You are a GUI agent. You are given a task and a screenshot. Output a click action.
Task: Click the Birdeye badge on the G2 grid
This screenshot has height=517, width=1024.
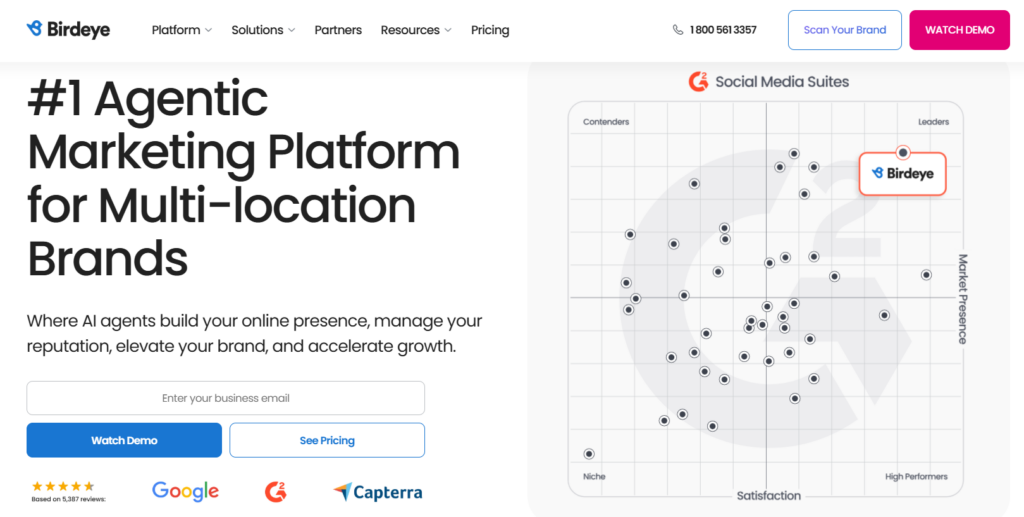[902, 173]
